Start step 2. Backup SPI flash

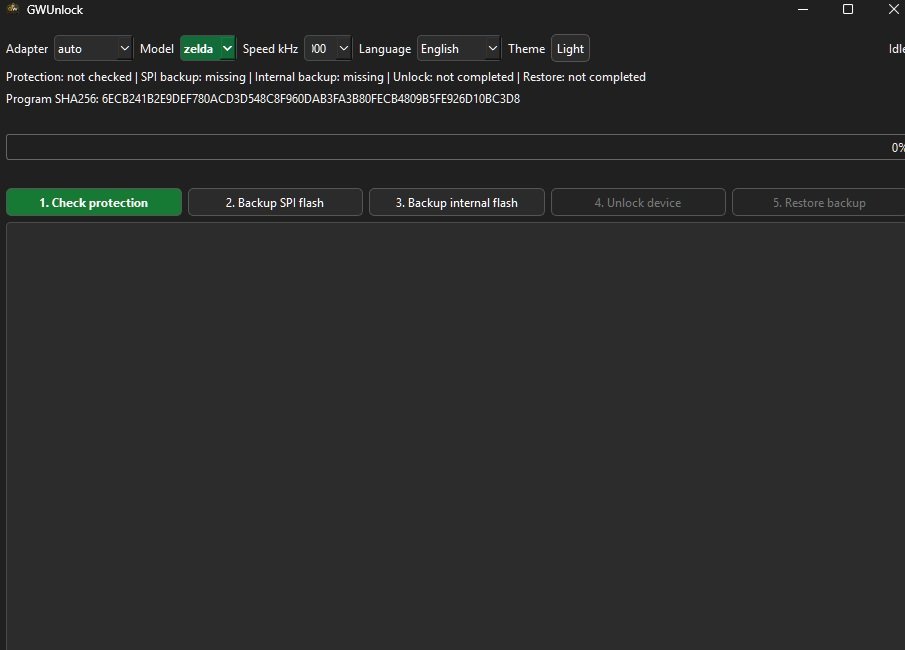(275, 203)
